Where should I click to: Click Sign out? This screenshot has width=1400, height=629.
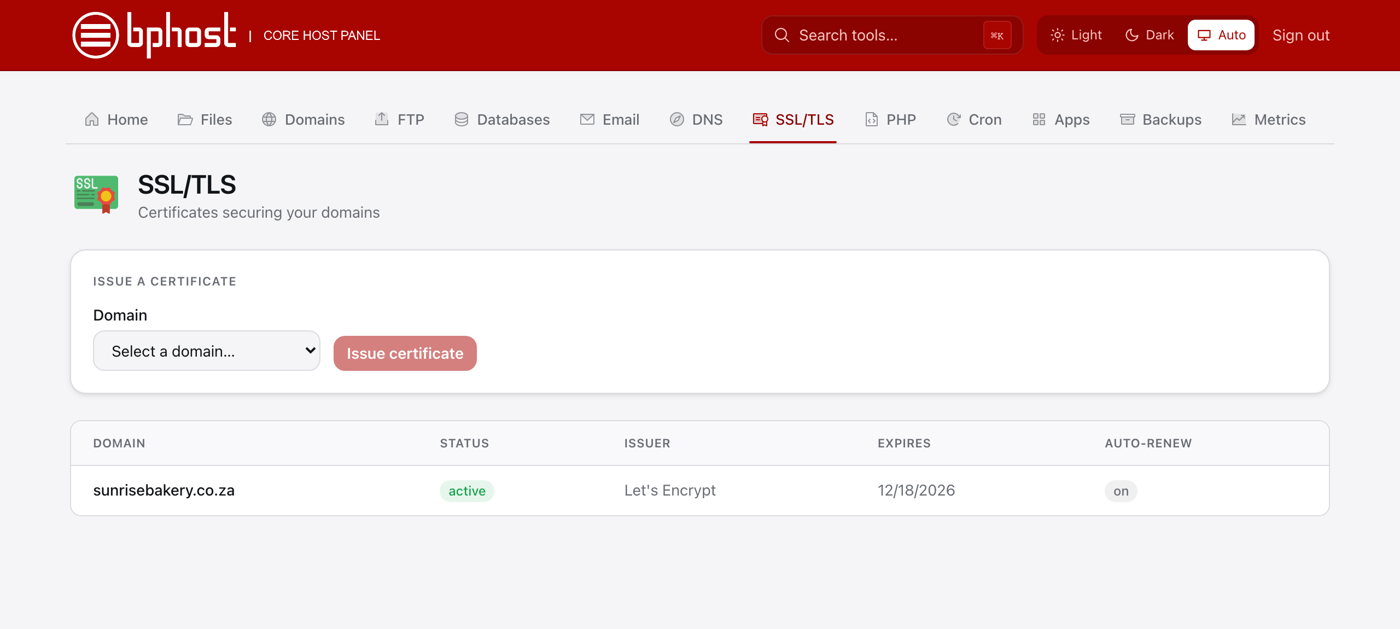pos(1301,35)
